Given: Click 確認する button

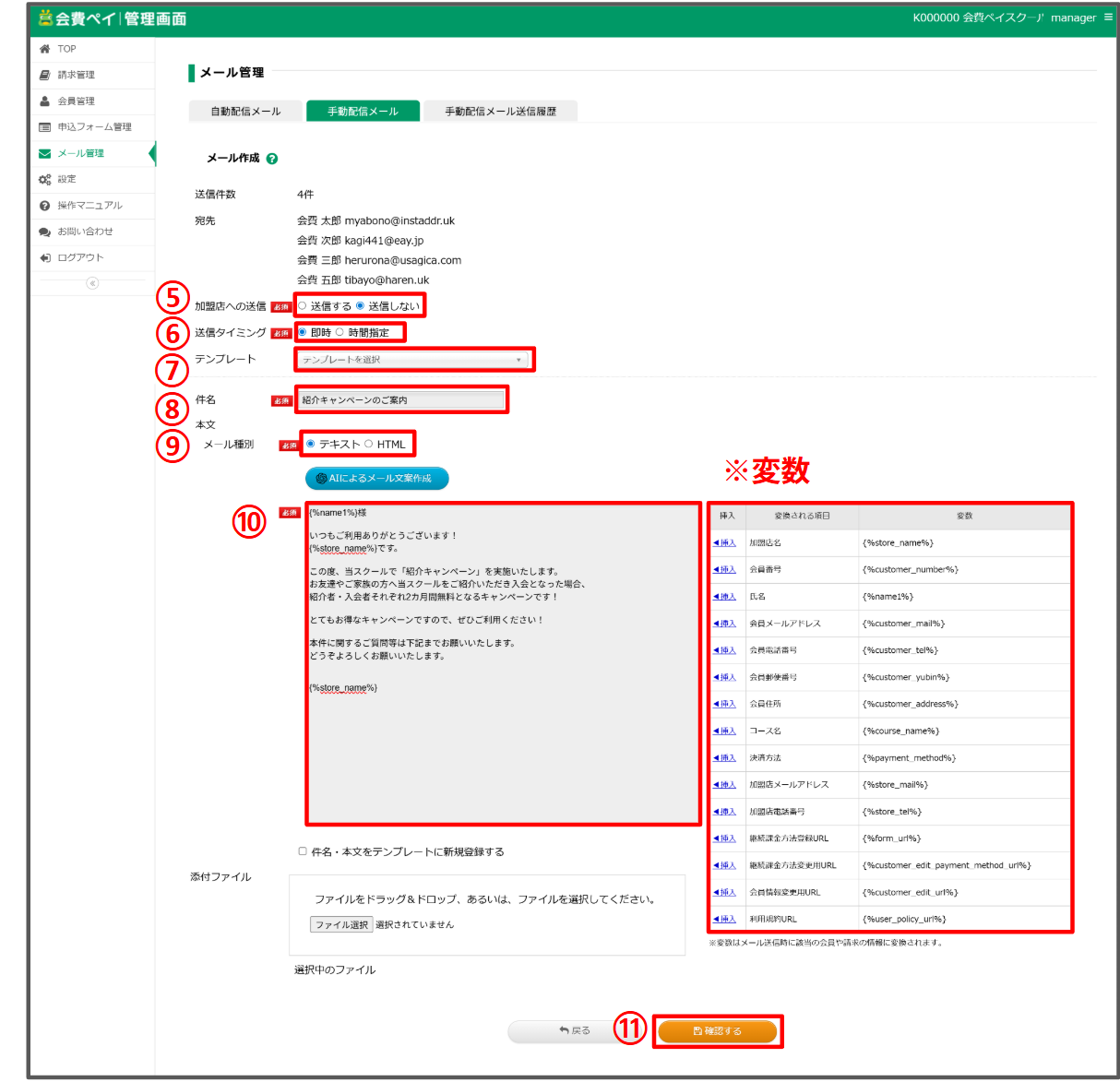Looking at the screenshot, I should pos(718,1031).
